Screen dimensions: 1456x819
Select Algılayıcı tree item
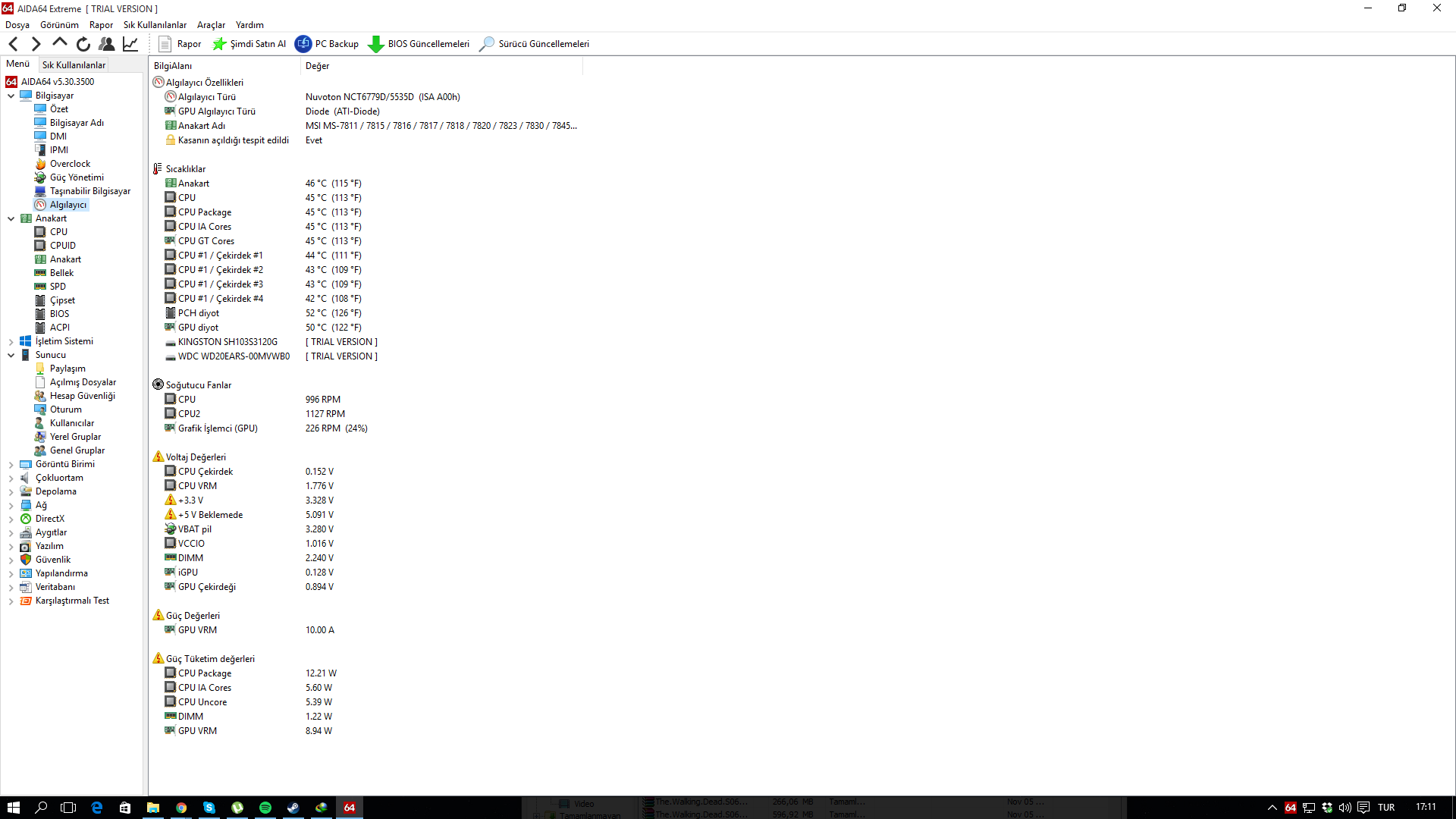tap(68, 205)
